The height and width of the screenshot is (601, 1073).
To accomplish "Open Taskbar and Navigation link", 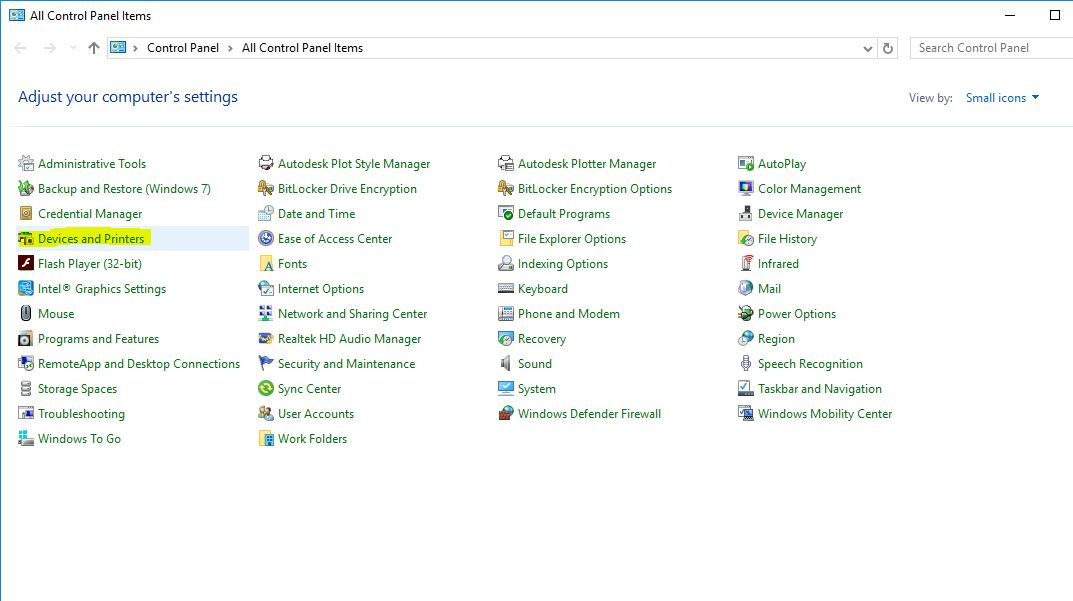I will (819, 389).
